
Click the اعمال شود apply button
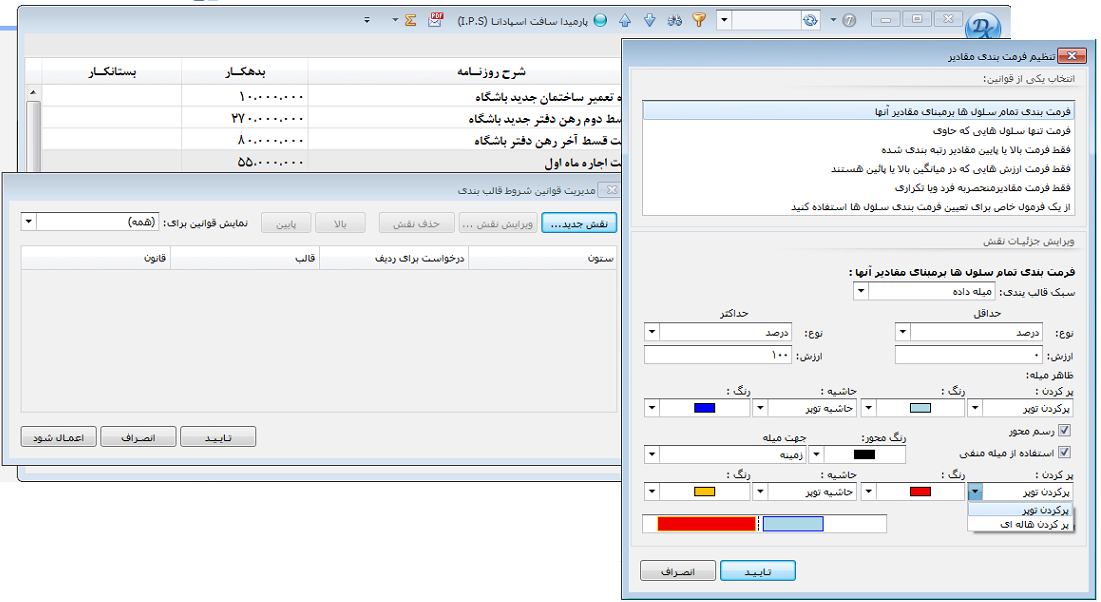point(58,437)
